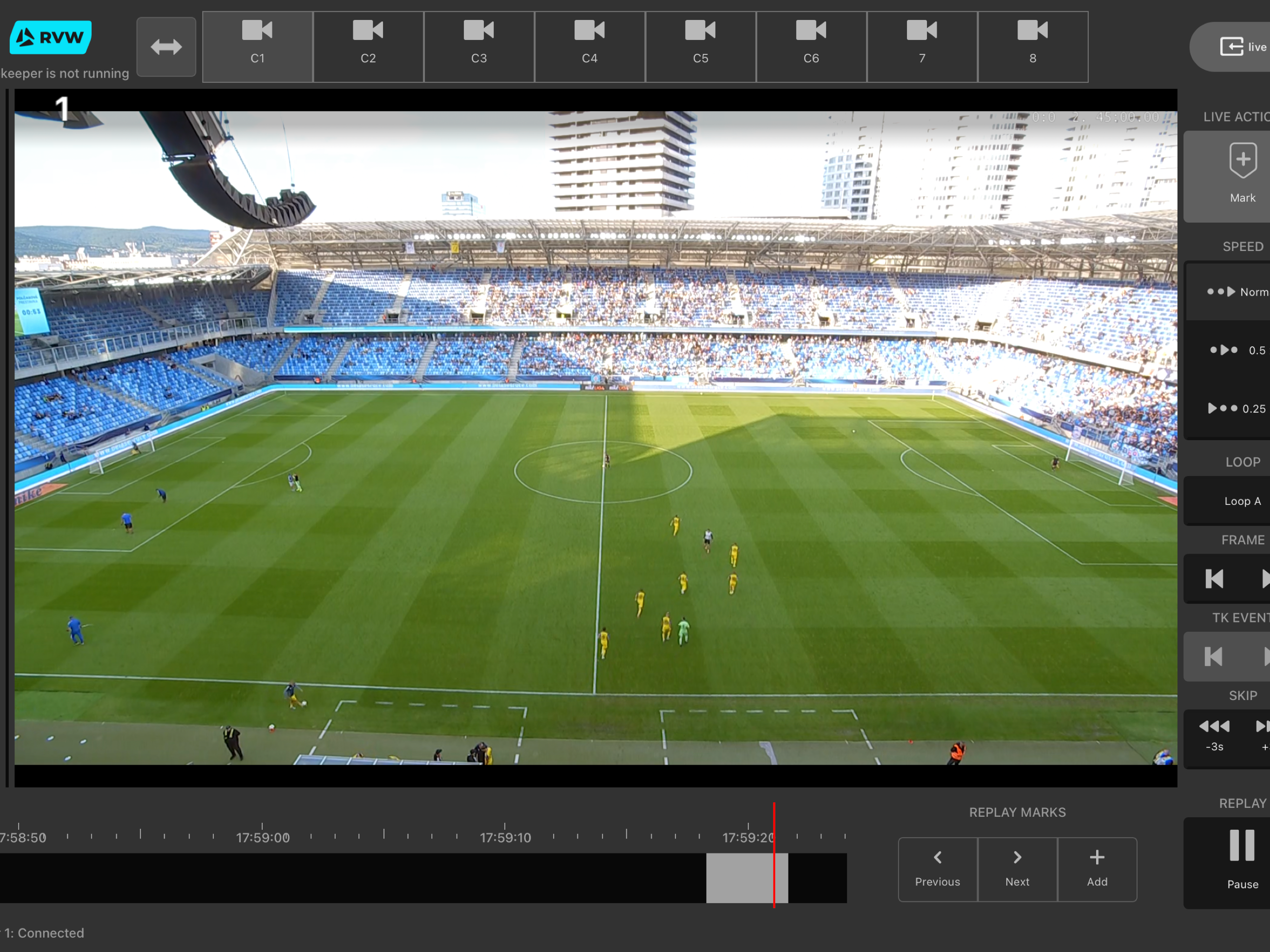Switch to camera C2
The height and width of the screenshot is (952, 1270).
369,47
